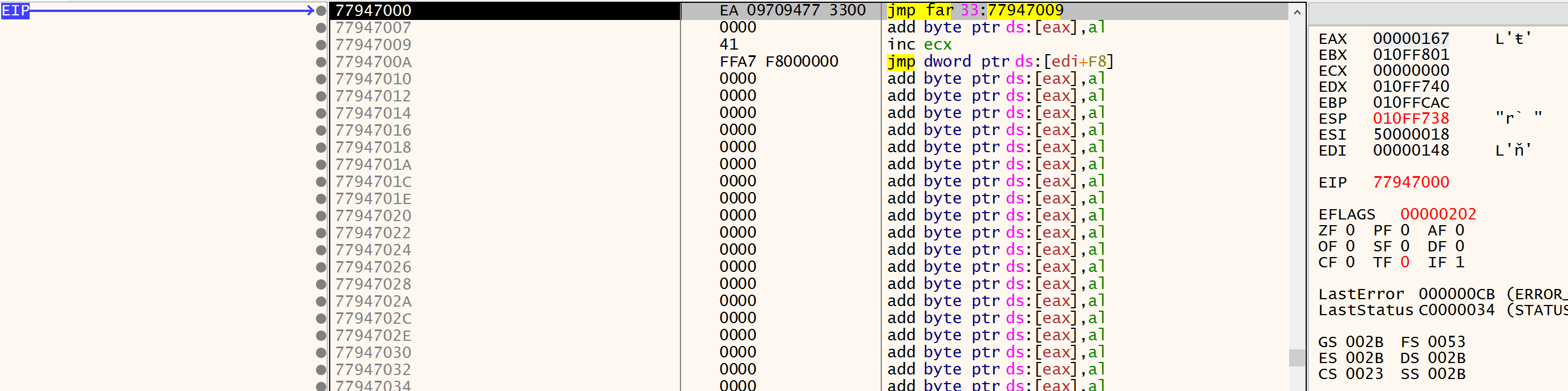Select ECX register value 00000000

point(1411,71)
